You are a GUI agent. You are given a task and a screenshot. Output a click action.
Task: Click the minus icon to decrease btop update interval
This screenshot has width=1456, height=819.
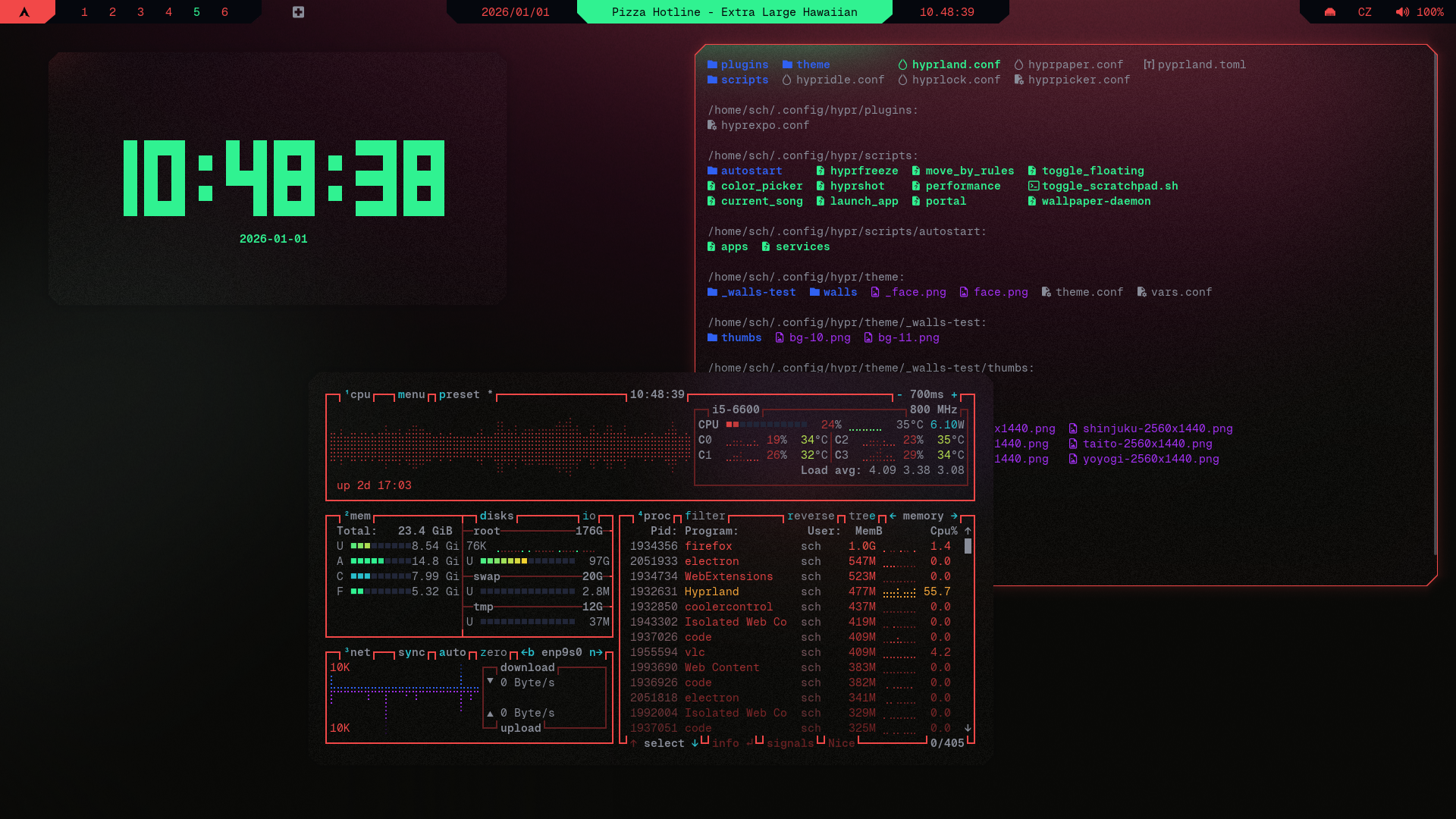[x=899, y=395]
